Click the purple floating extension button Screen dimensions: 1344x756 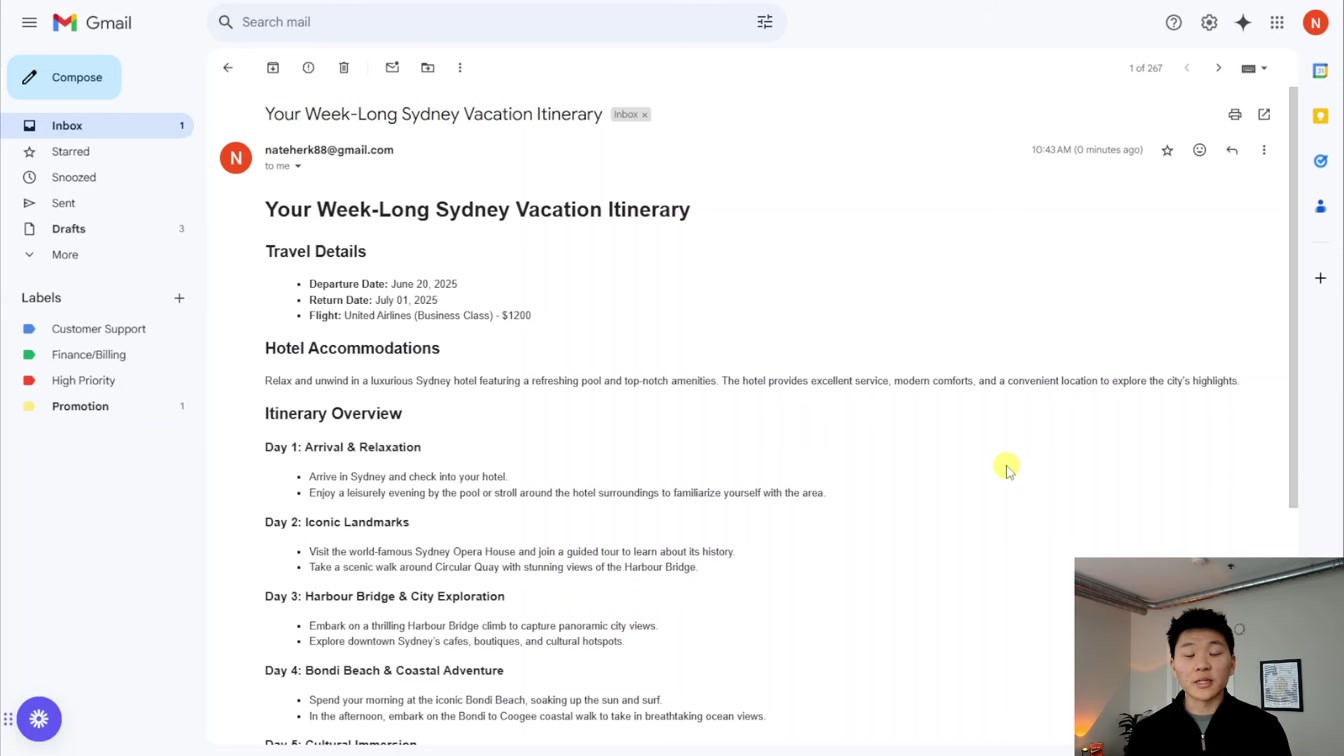[39, 719]
